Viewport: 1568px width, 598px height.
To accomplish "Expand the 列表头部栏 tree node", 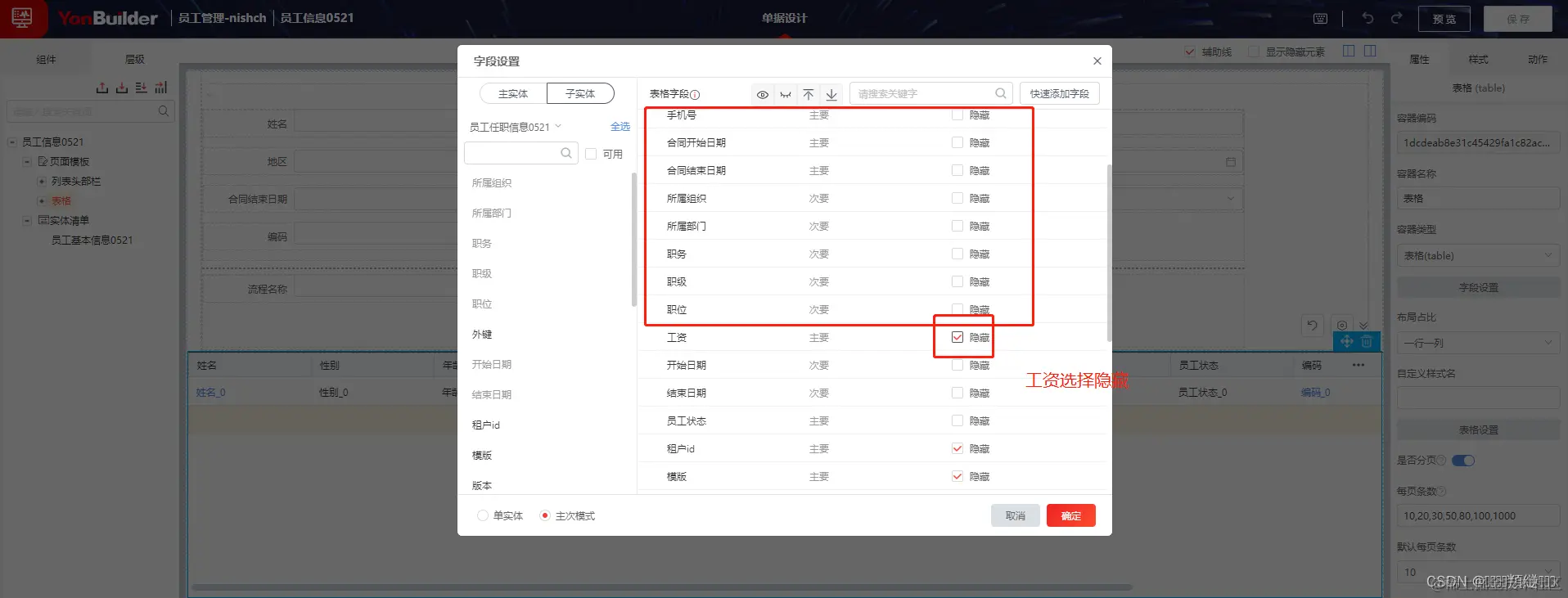I will tap(42, 181).
